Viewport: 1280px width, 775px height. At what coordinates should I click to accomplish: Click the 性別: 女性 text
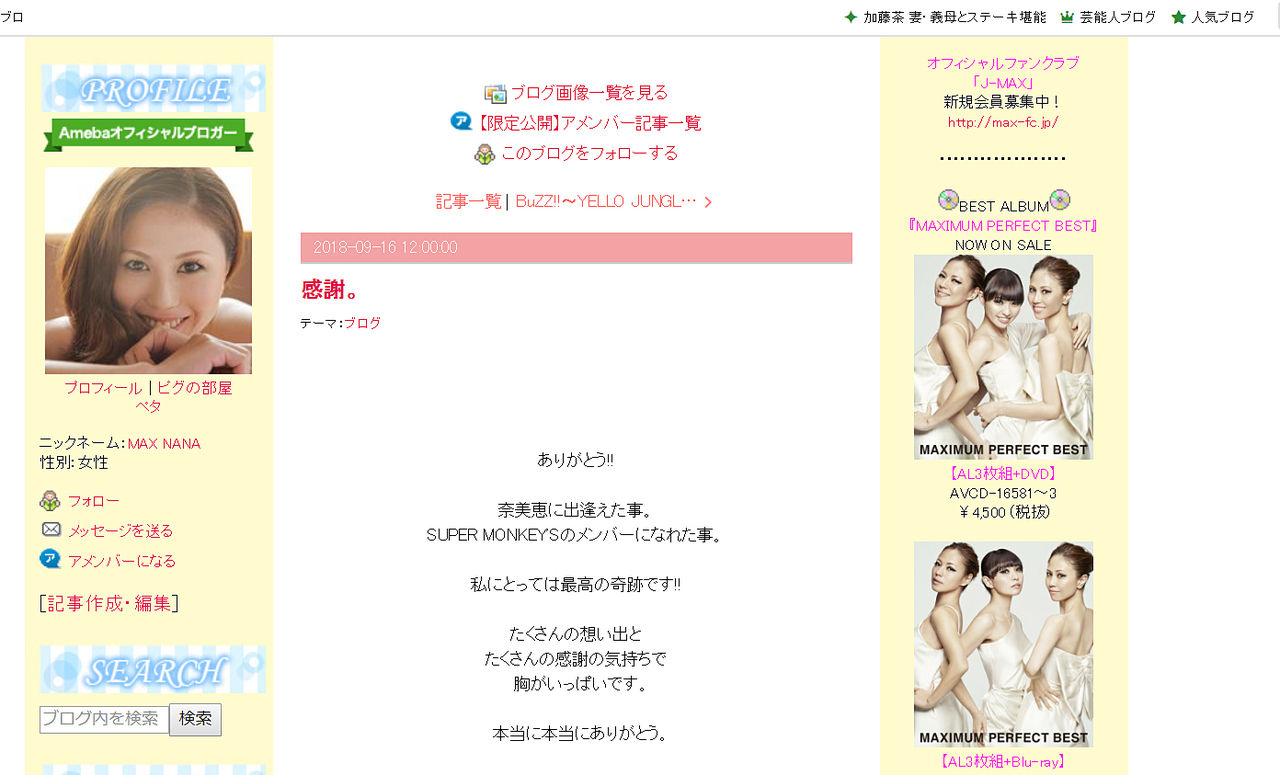pos(74,463)
